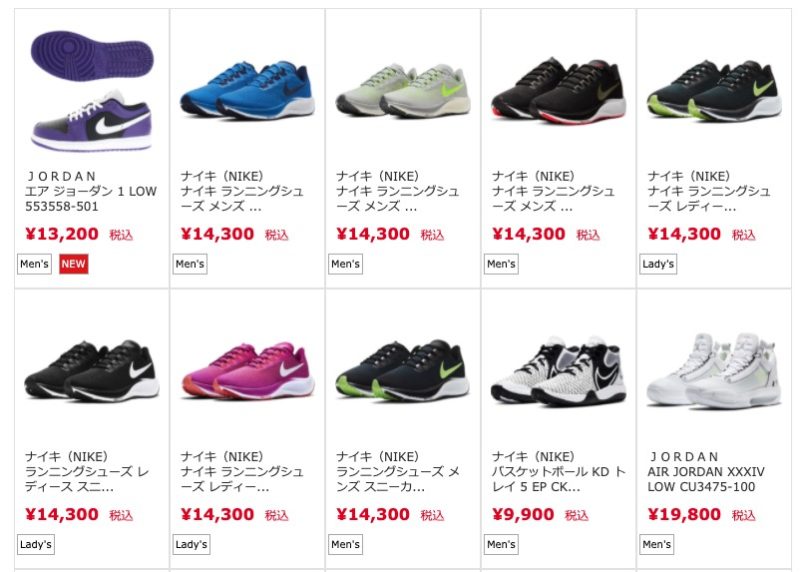Click the ¥9,900 price of KD Trey 5
The width and height of the screenshot is (800, 572).
[523, 514]
